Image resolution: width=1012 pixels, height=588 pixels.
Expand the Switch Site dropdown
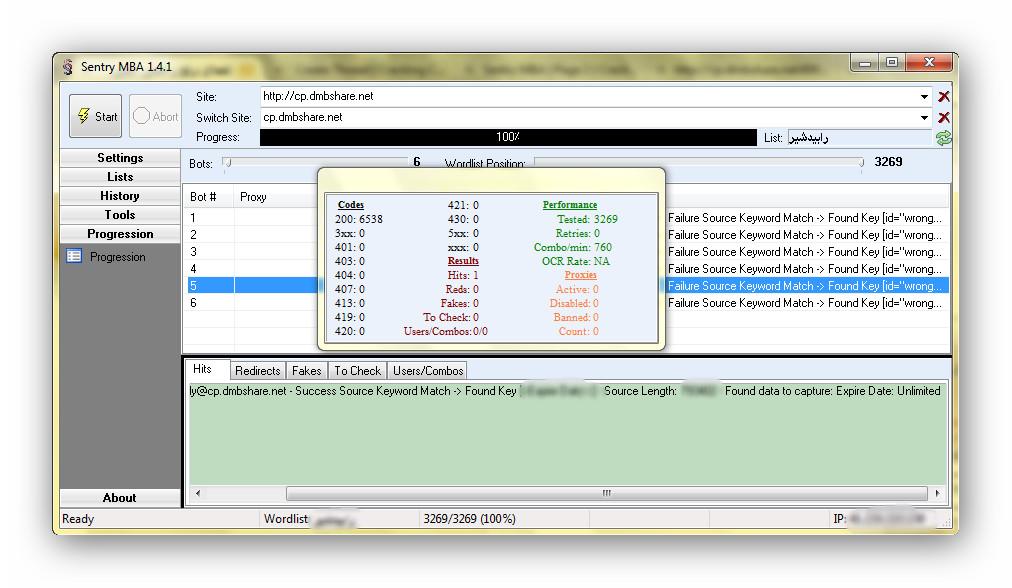(x=924, y=117)
